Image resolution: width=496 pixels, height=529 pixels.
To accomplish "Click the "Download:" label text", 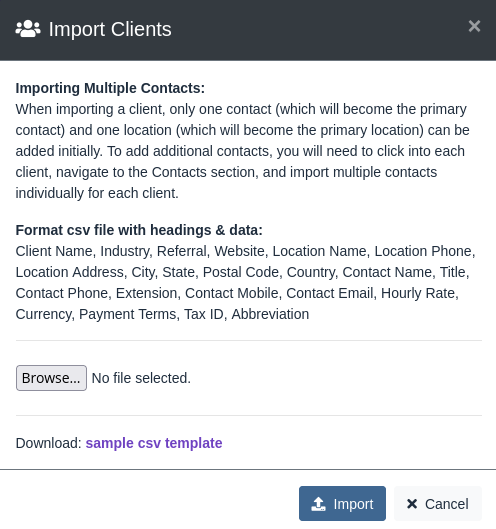I will 49,443.
